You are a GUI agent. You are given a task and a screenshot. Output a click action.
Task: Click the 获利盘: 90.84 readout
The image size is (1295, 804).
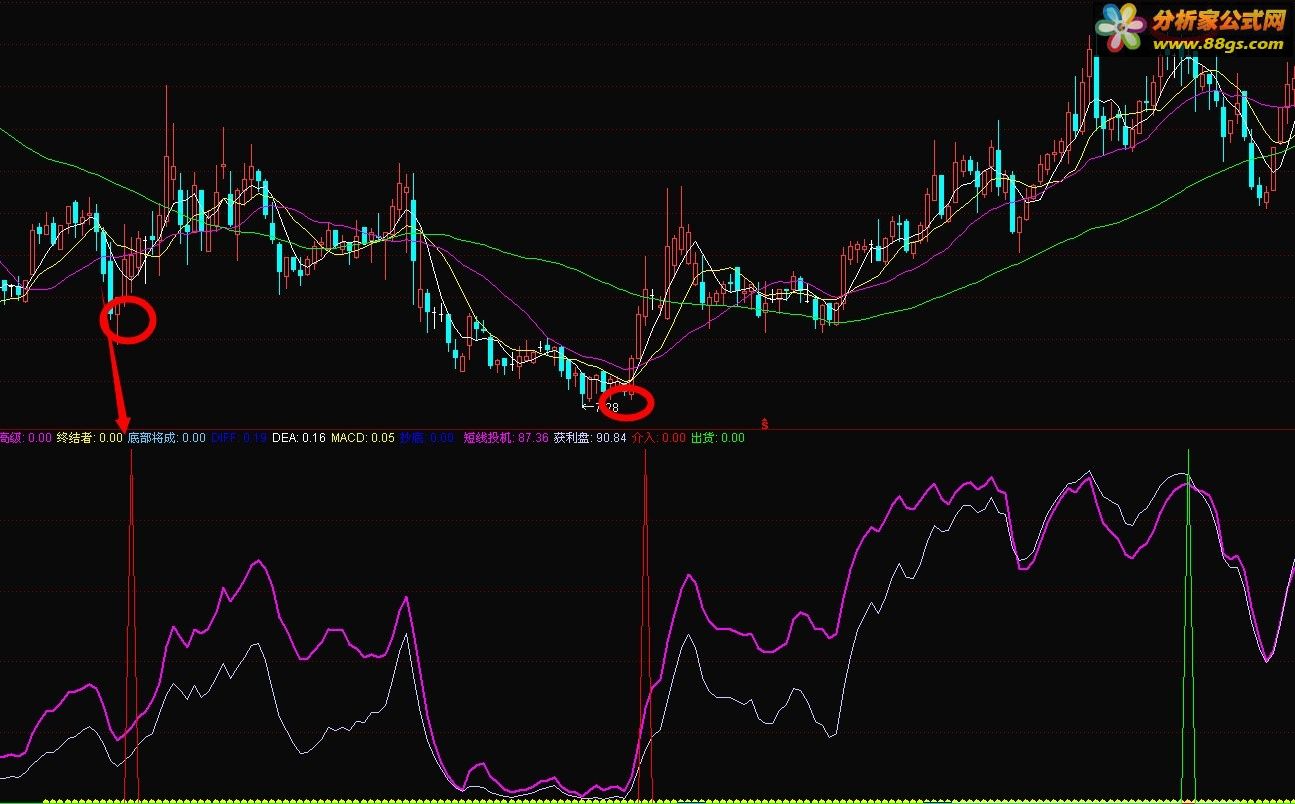[x=590, y=437]
